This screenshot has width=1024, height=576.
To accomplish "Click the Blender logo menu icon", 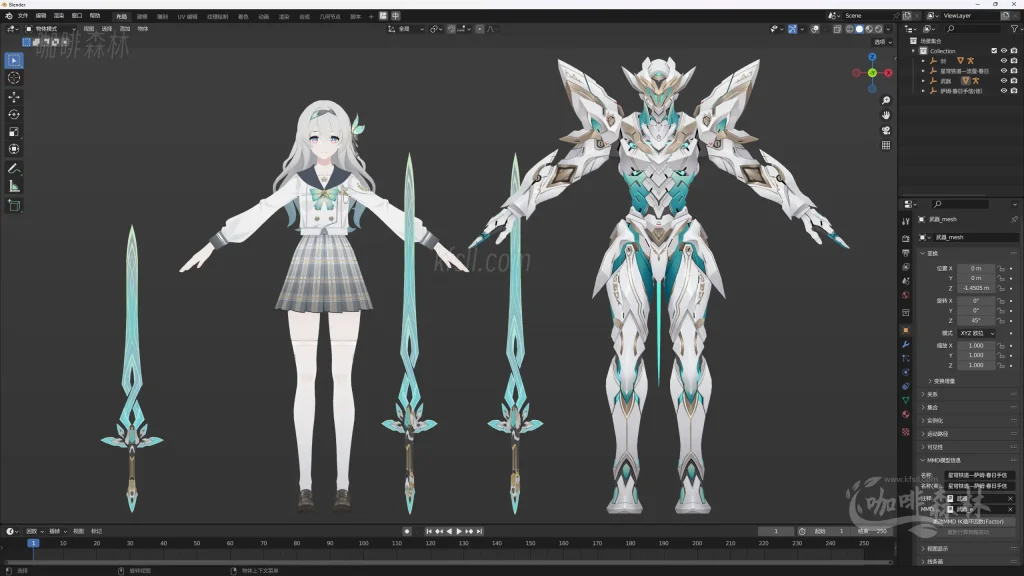I will point(8,16).
